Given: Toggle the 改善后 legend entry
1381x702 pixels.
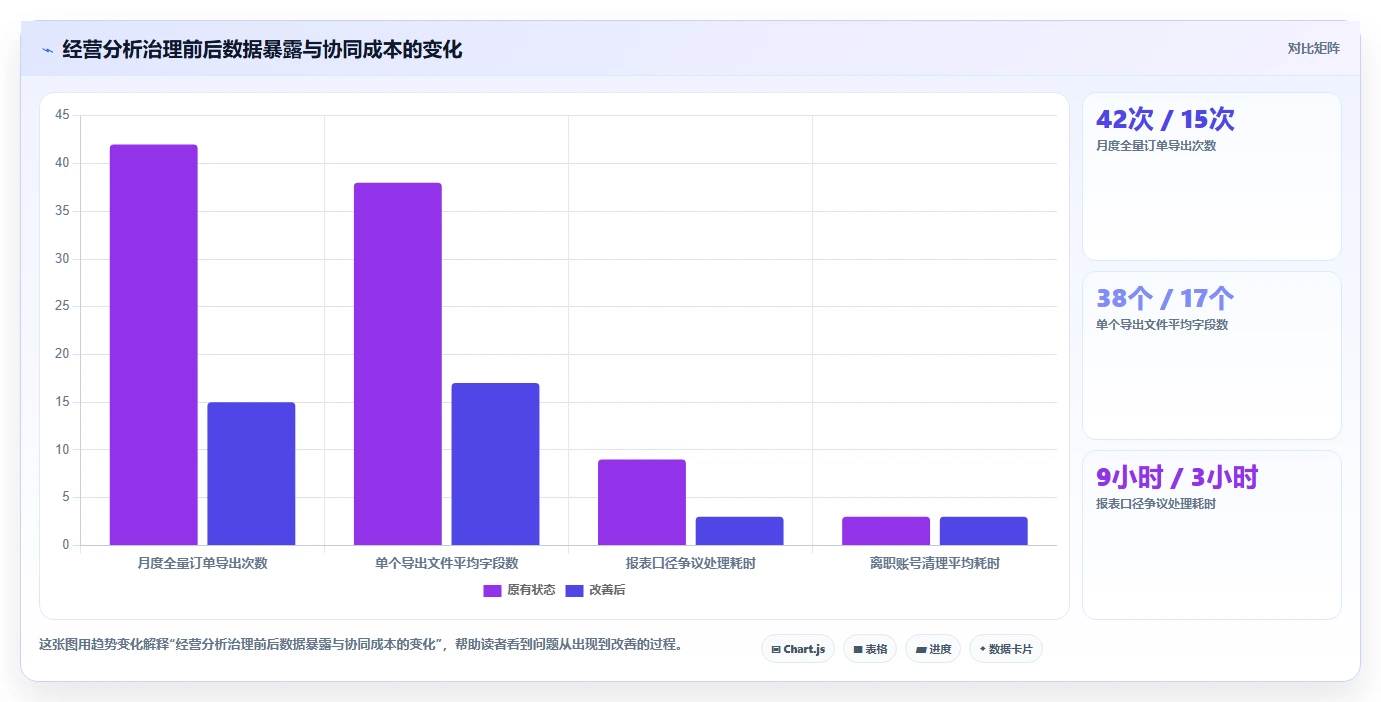Looking at the screenshot, I should [595, 590].
